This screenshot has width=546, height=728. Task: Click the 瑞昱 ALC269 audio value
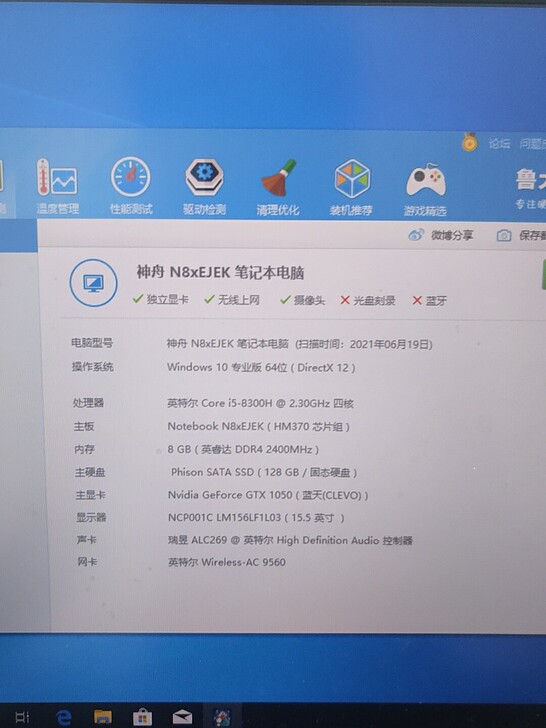pos(290,540)
